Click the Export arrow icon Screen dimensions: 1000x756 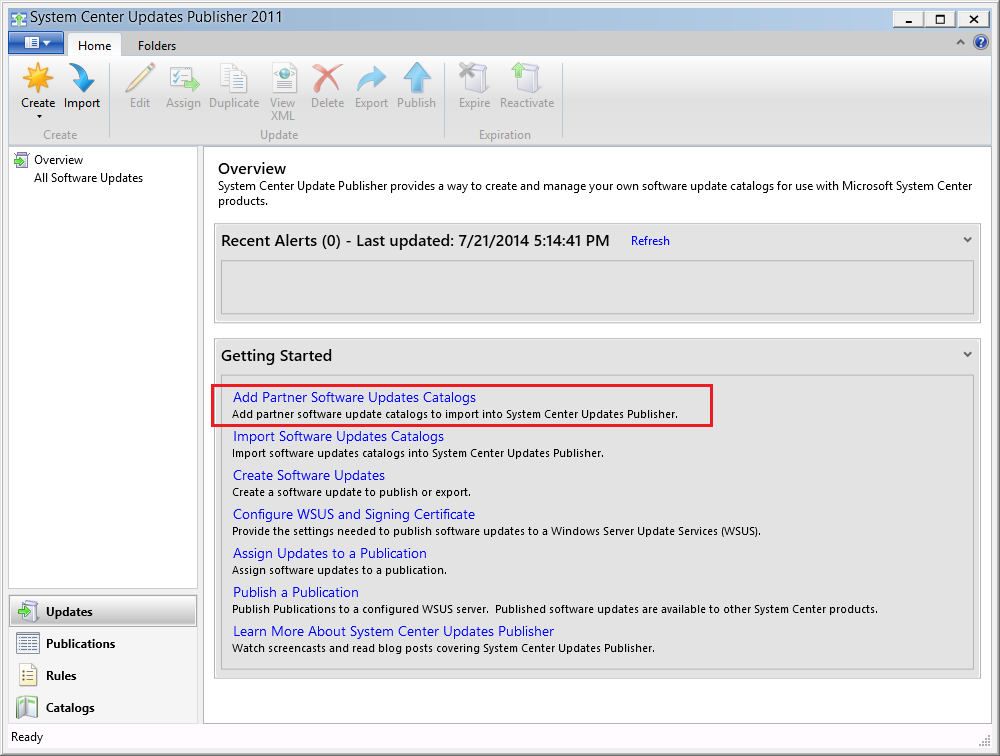tap(371, 79)
